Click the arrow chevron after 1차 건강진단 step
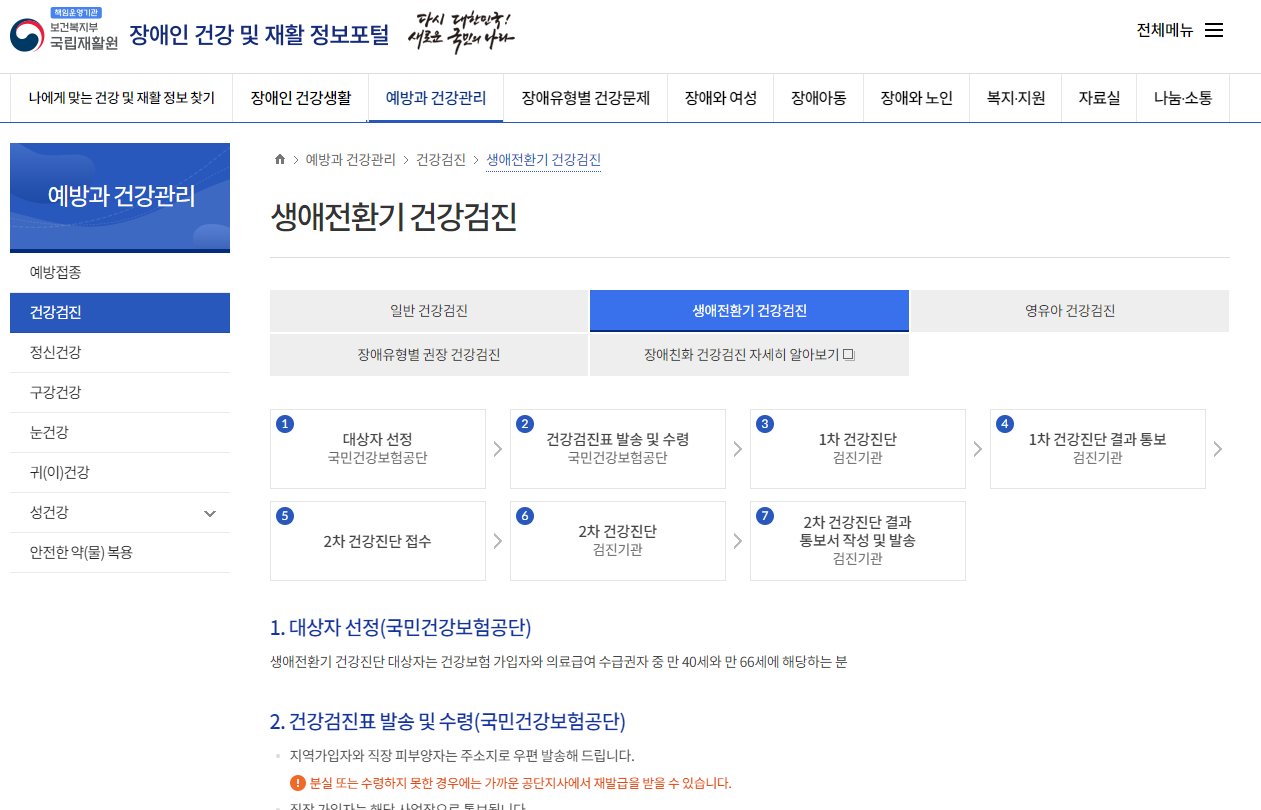The image size is (1261, 810). pyautogui.click(x=977, y=448)
